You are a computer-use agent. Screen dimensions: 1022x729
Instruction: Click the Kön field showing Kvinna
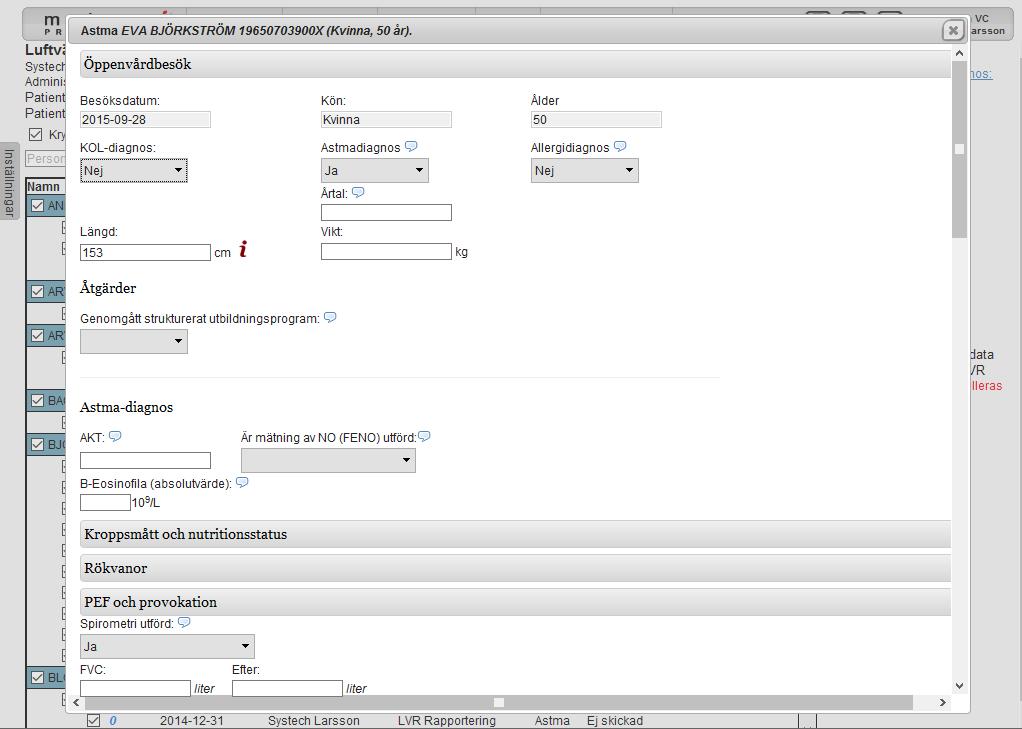[x=386, y=119]
